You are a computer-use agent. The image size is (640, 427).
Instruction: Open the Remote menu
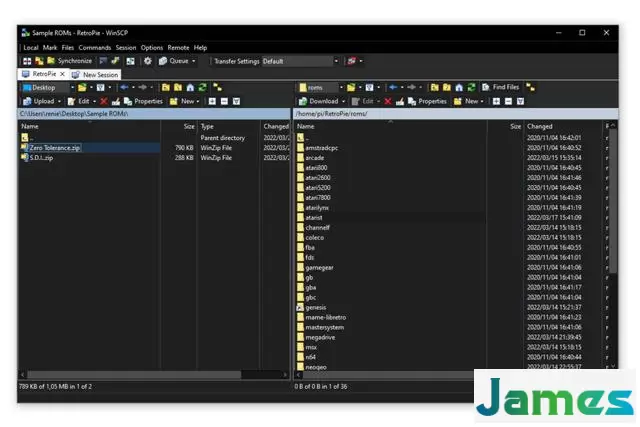click(178, 48)
